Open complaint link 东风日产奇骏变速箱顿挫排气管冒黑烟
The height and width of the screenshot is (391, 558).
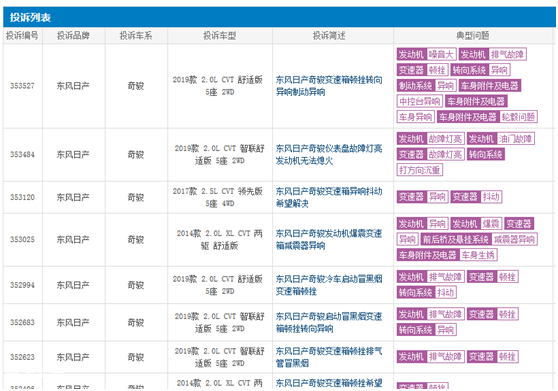(329, 357)
